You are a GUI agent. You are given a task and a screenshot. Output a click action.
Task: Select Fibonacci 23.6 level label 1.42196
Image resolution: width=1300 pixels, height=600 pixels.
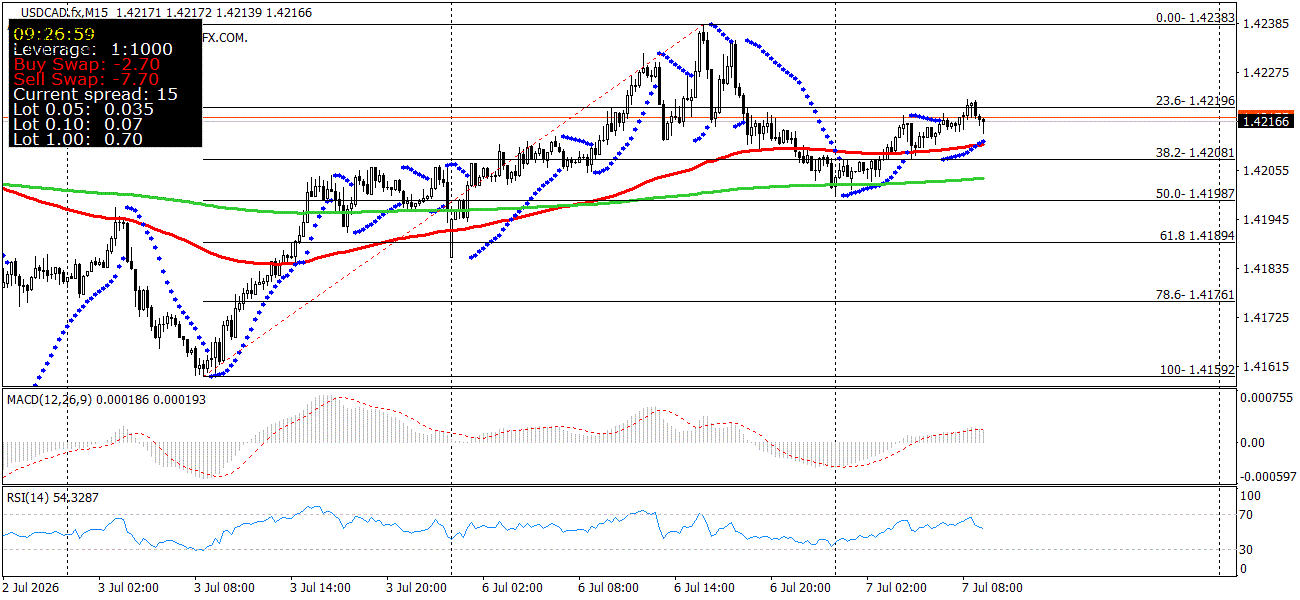[1195, 101]
